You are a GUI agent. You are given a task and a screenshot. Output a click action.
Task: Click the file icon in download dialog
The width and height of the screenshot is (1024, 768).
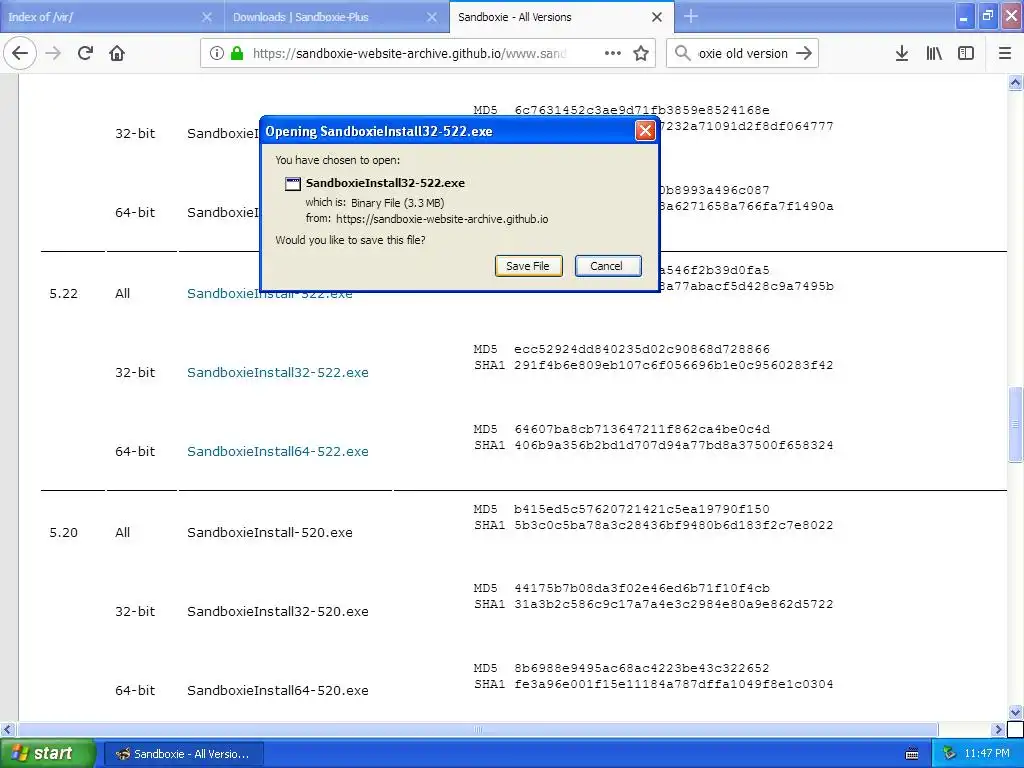click(293, 184)
